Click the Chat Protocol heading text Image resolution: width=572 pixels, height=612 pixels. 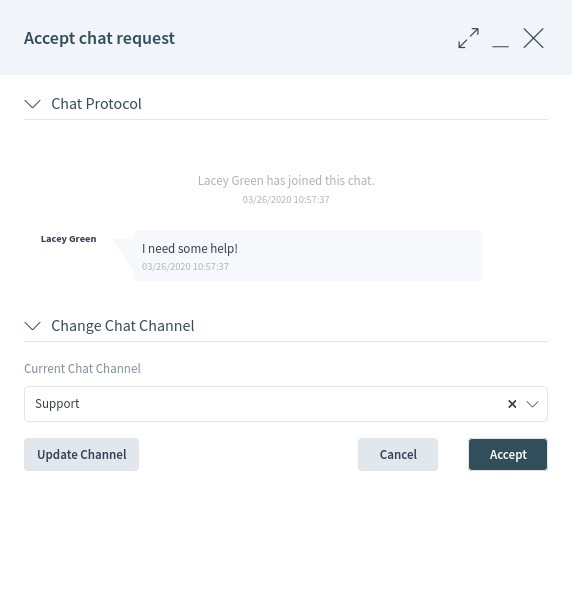coord(96,104)
